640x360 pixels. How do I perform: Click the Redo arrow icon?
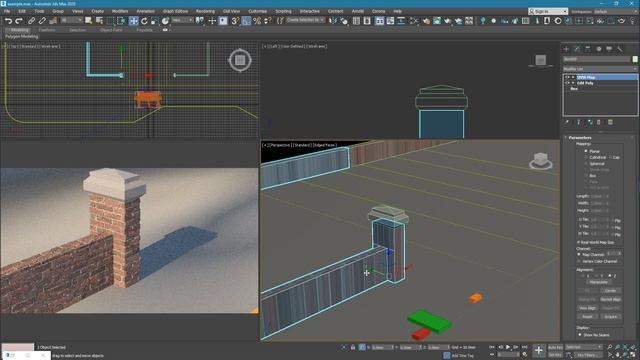(x=19, y=21)
